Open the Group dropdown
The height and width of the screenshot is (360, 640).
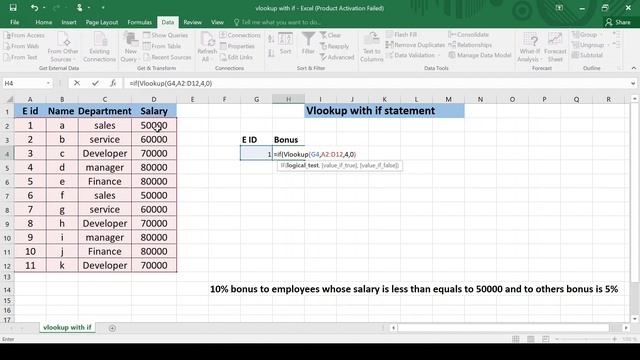(x=587, y=35)
